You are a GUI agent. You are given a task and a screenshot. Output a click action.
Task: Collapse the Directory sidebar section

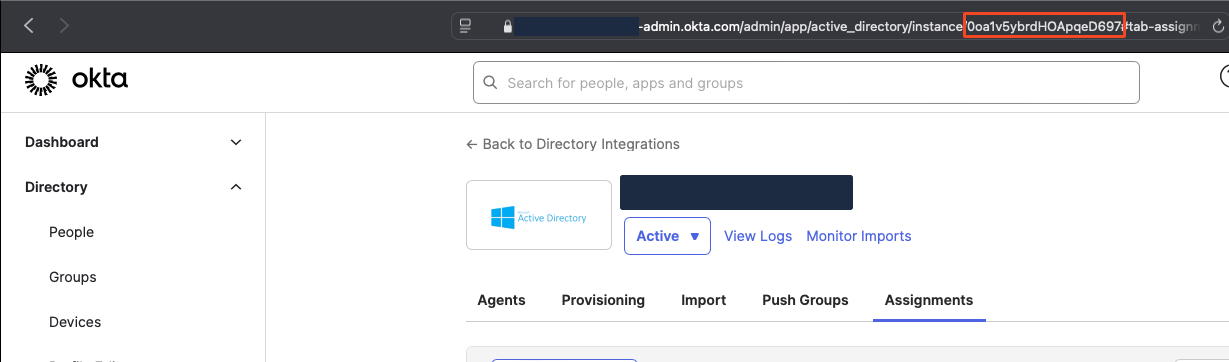(134, 187)
